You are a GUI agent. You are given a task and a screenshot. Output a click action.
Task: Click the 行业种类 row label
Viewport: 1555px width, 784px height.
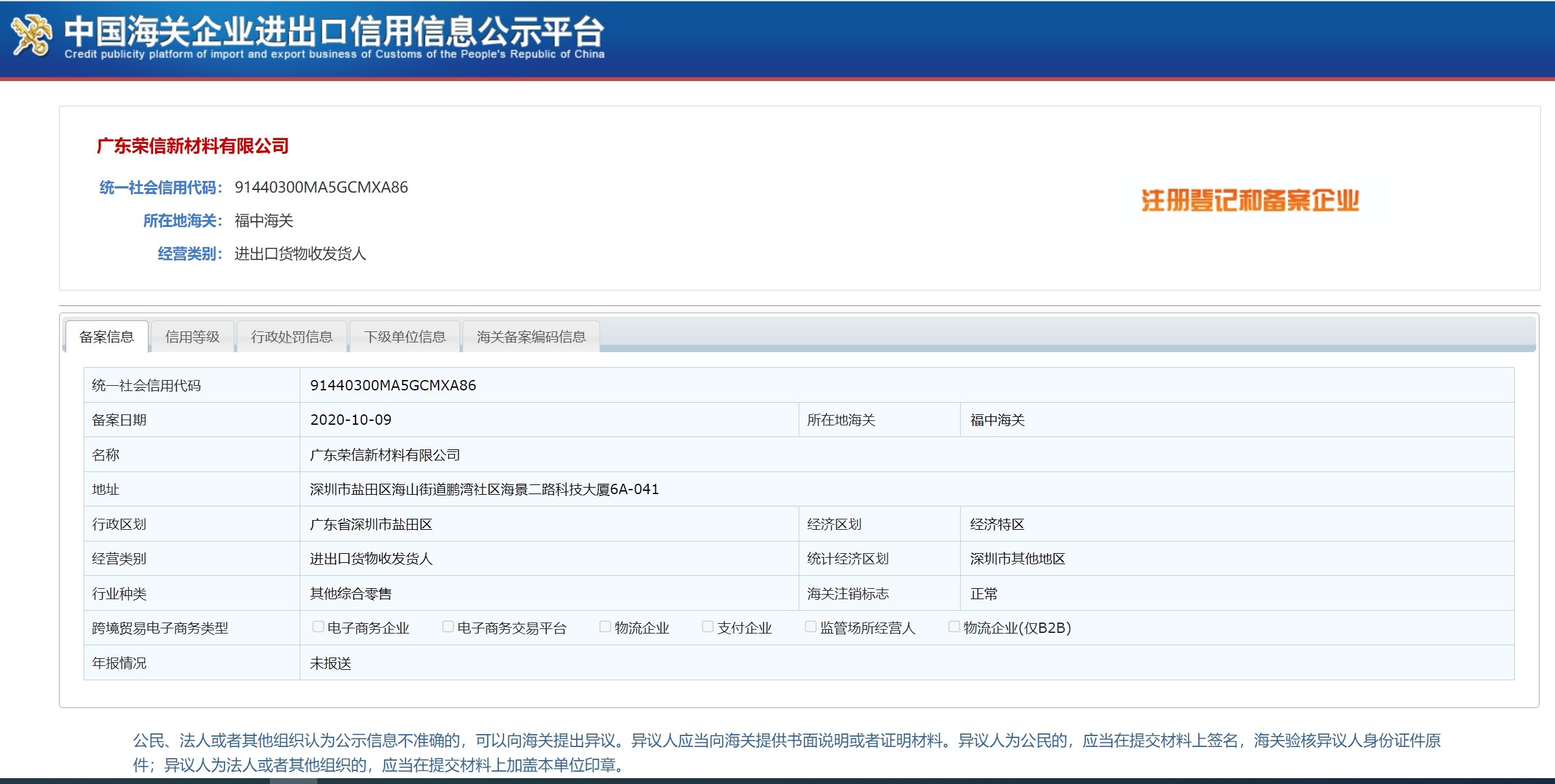(x=119, y=593)
